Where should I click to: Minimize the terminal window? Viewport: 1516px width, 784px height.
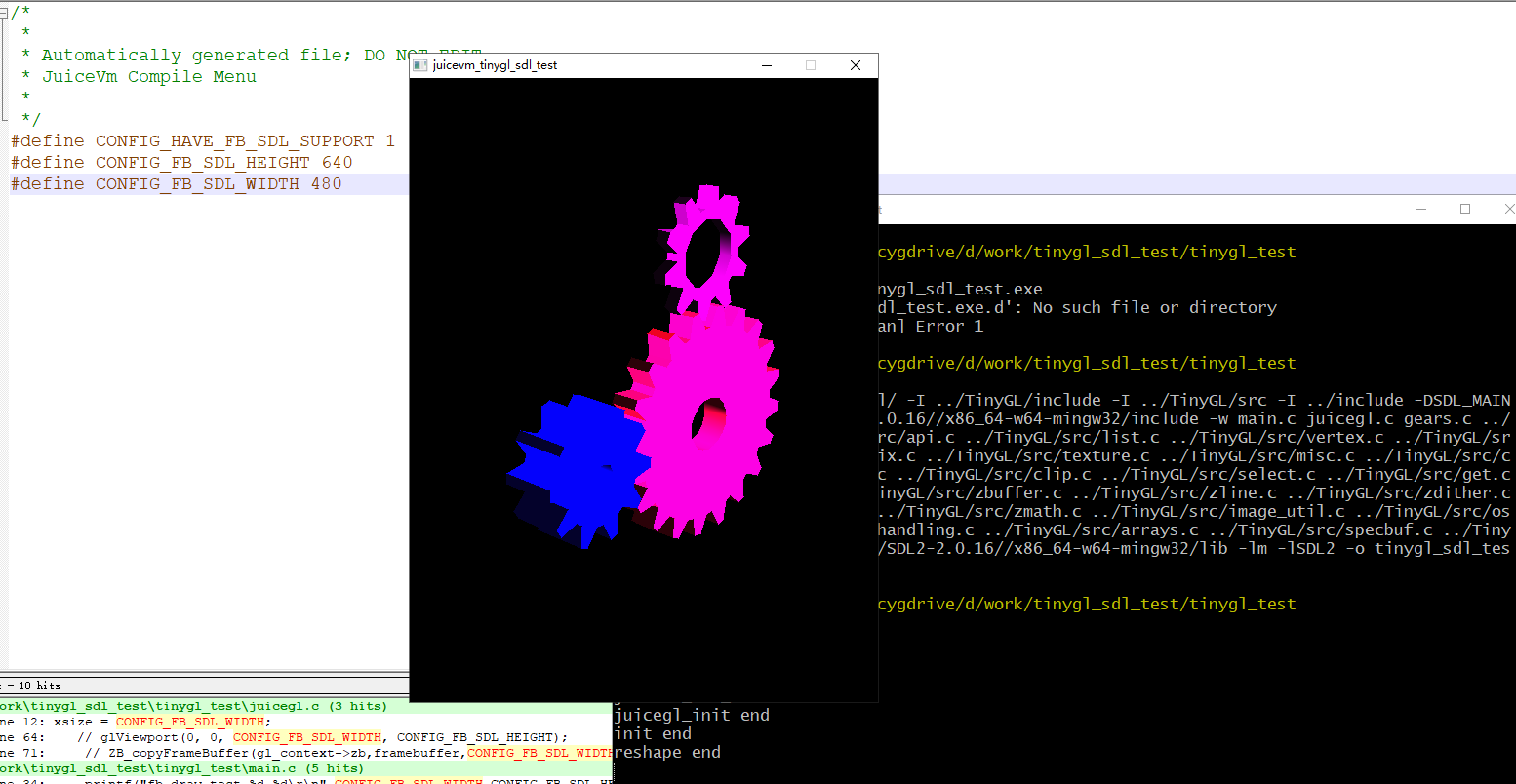click(1421, 209)
